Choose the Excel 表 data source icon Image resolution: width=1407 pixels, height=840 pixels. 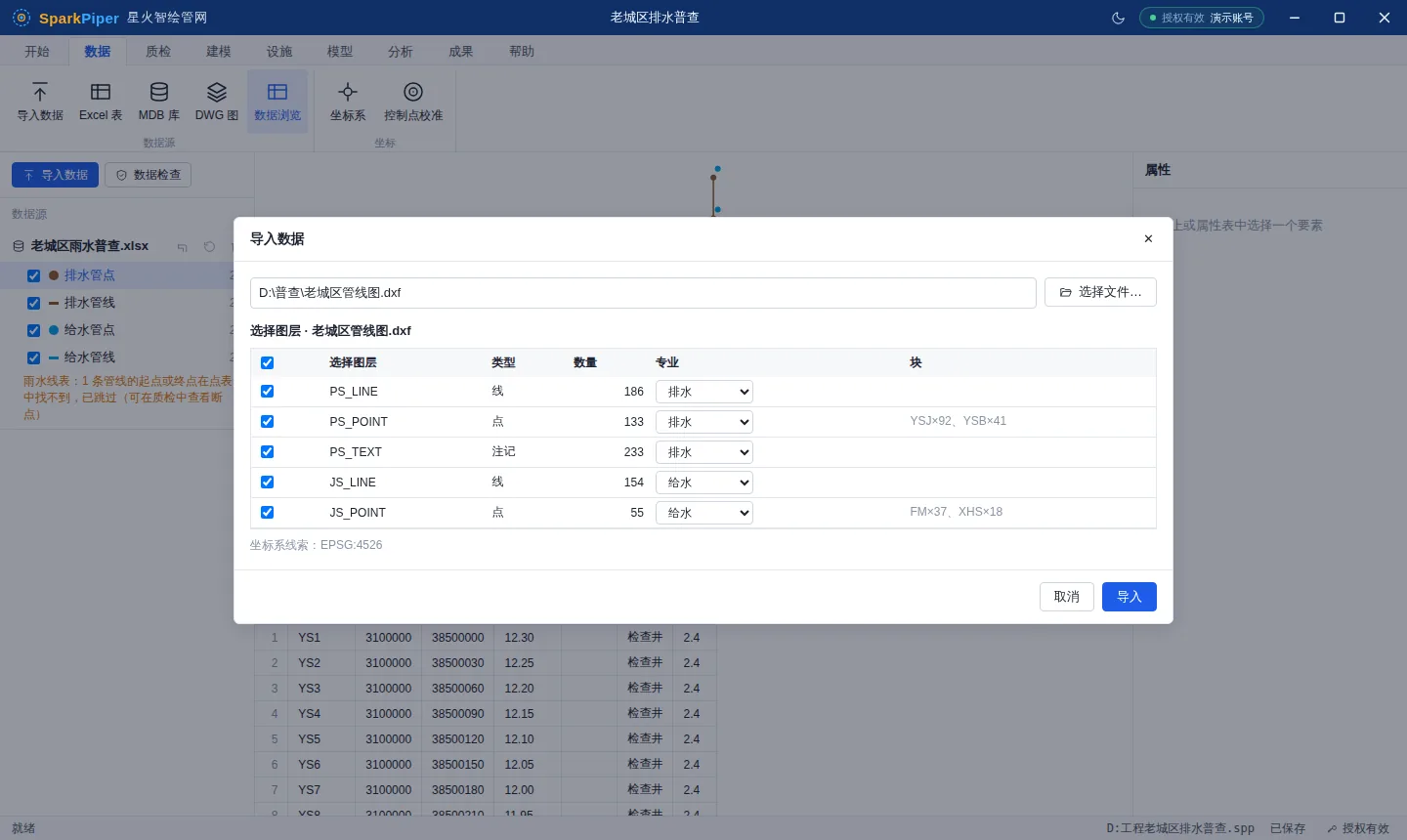[x=101, y=102]
